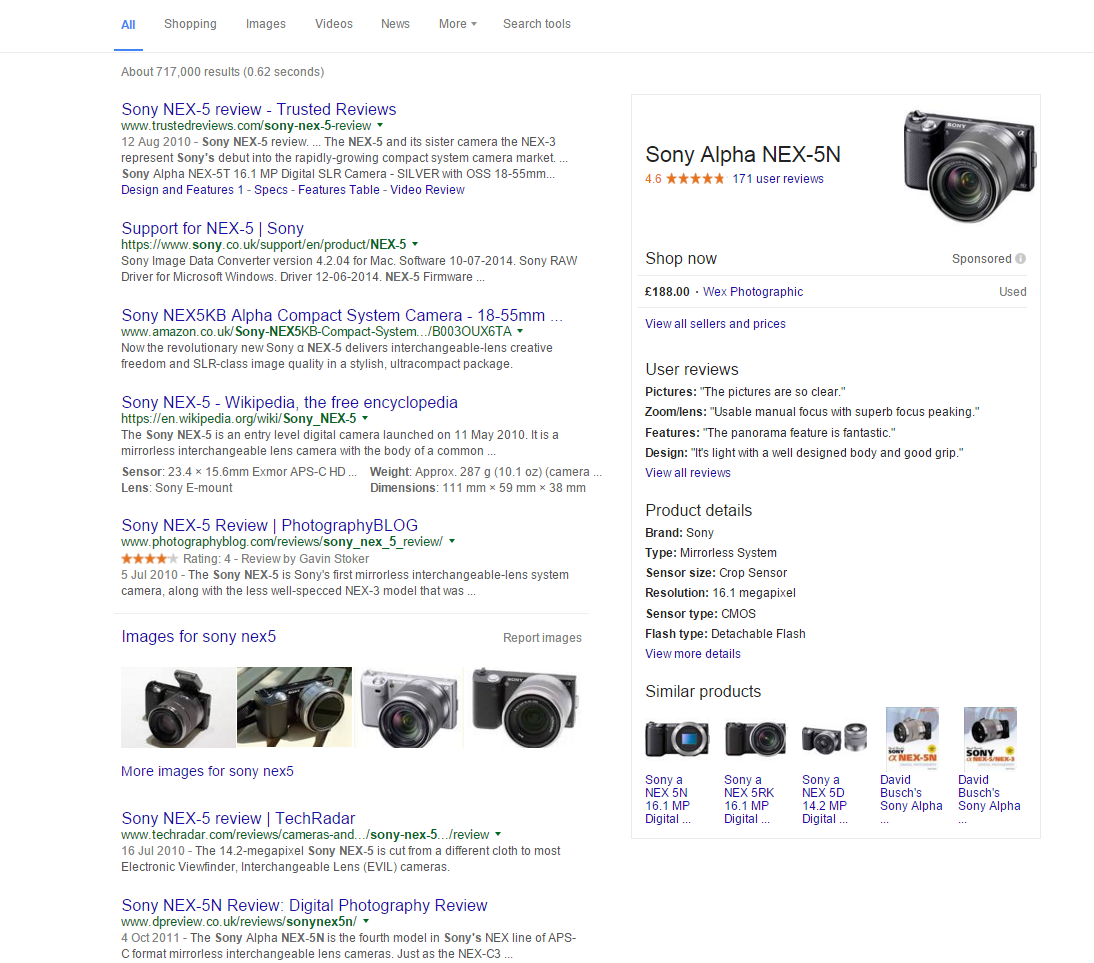Open Sony NEX5KB Alpha Compact System Camera result
Viewport: 1094px width, 963px height.
pyautogui.click(x=342, y=315)
